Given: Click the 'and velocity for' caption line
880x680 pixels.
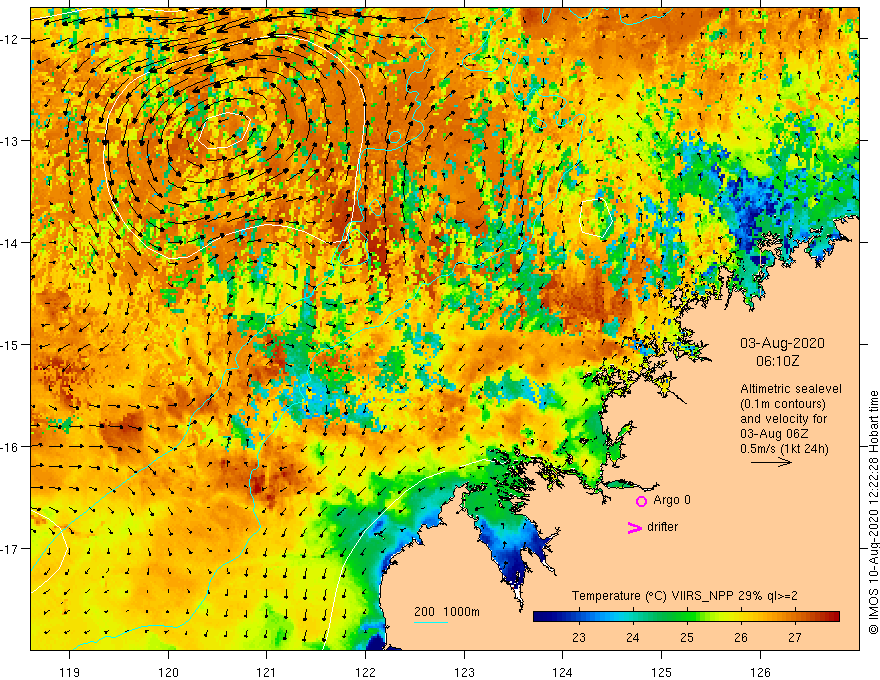Looking at the screenshot, I should [x=783, y=419].
